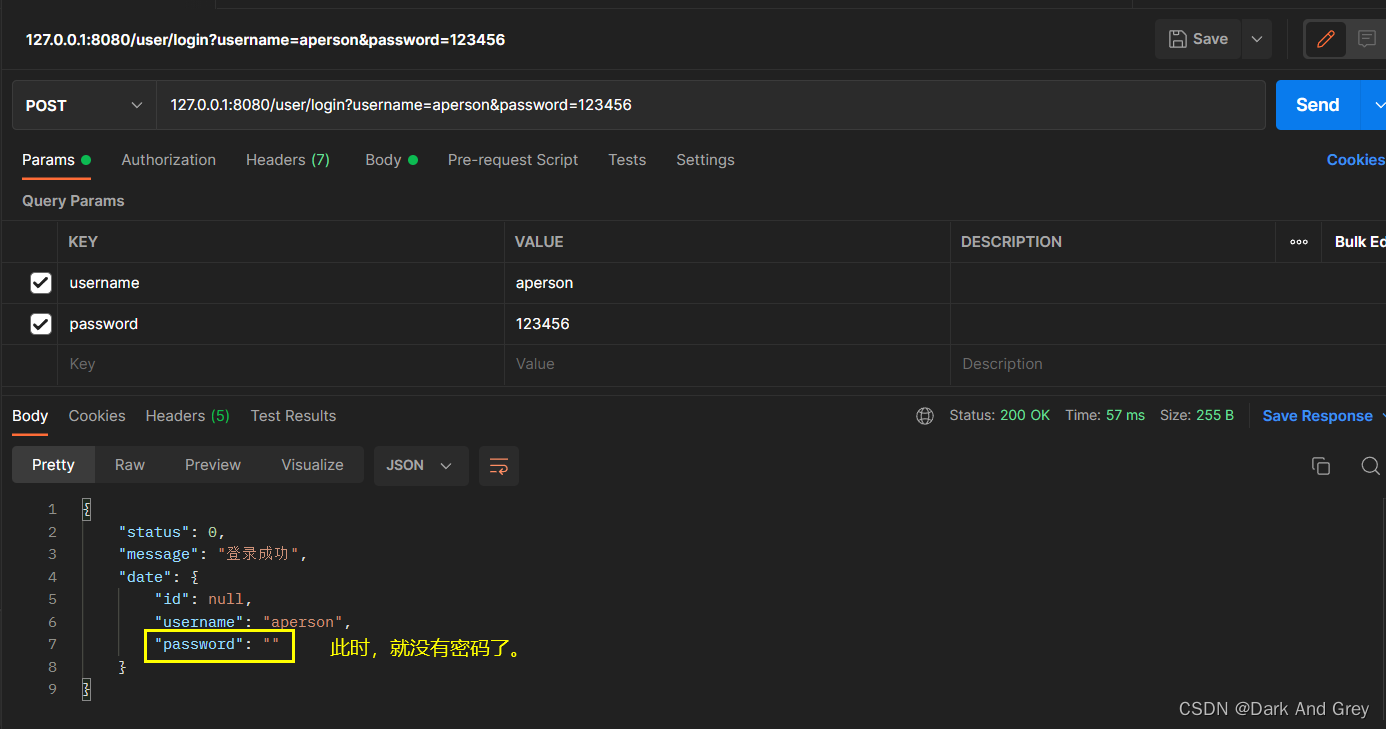1386x729 pixels.
Task: Toggle the wrap lines icon
Action: click(x=499, y=466)
